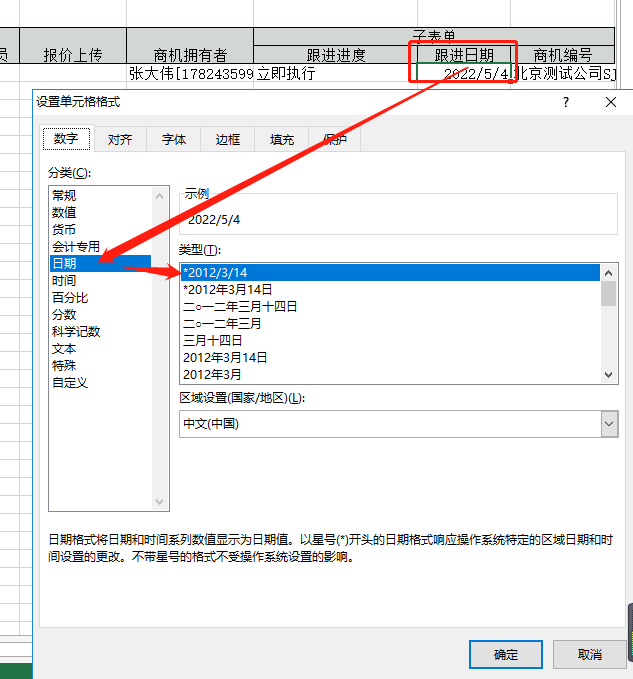Click category list scroll up arrow

159,196
